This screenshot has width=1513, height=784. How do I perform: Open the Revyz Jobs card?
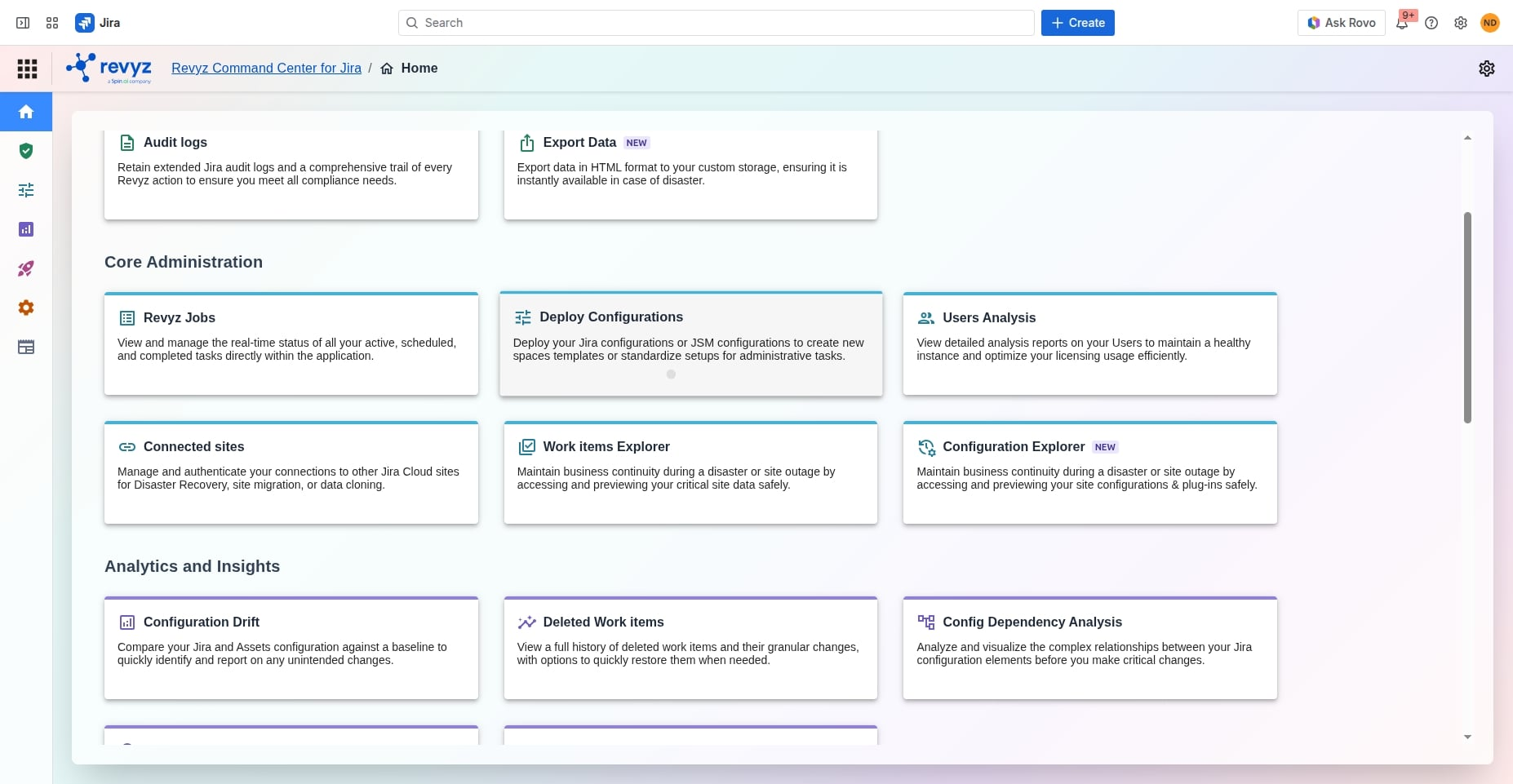tap(291, 344)
